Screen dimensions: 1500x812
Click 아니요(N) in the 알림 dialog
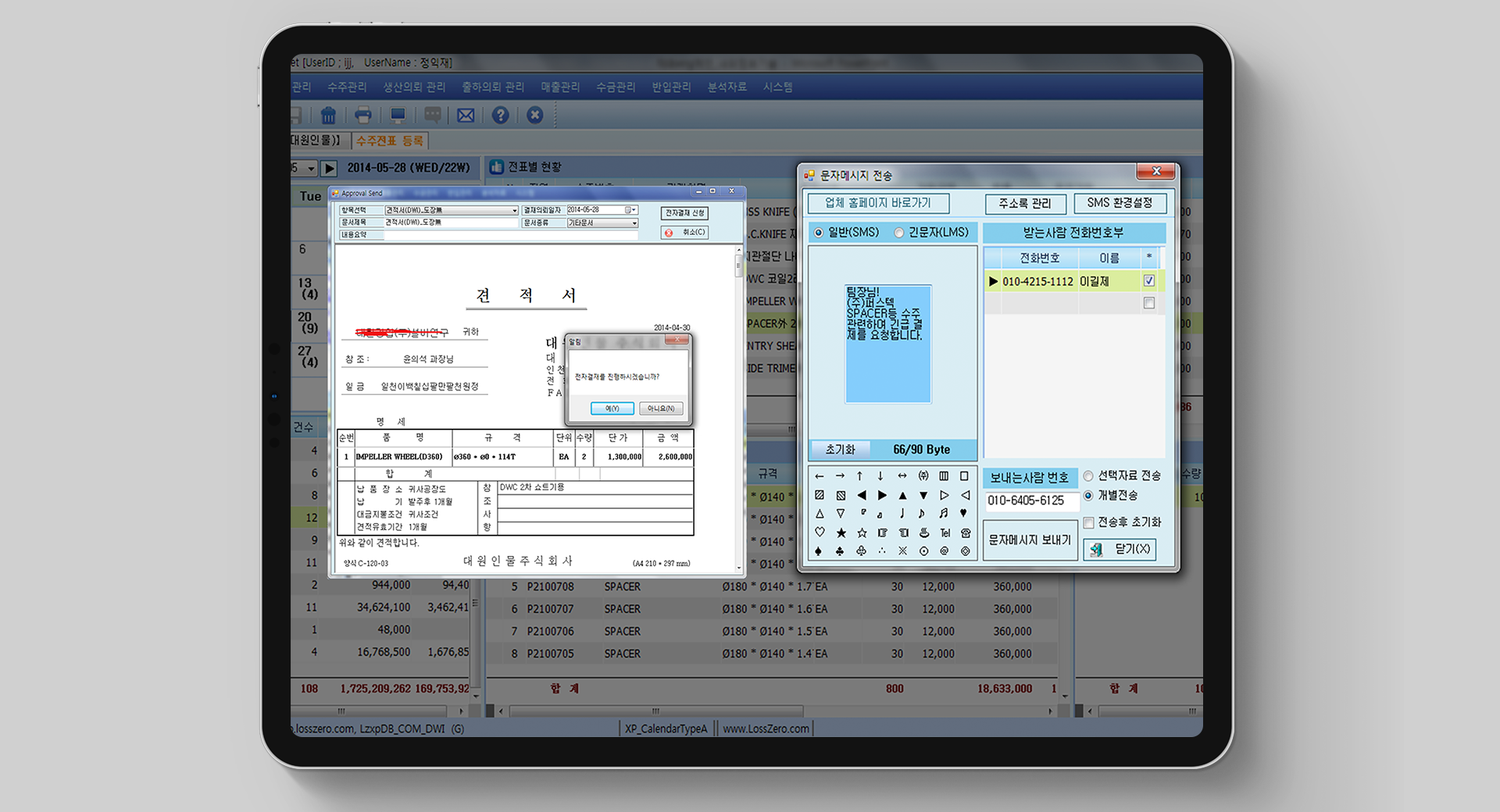click(661, 408)
